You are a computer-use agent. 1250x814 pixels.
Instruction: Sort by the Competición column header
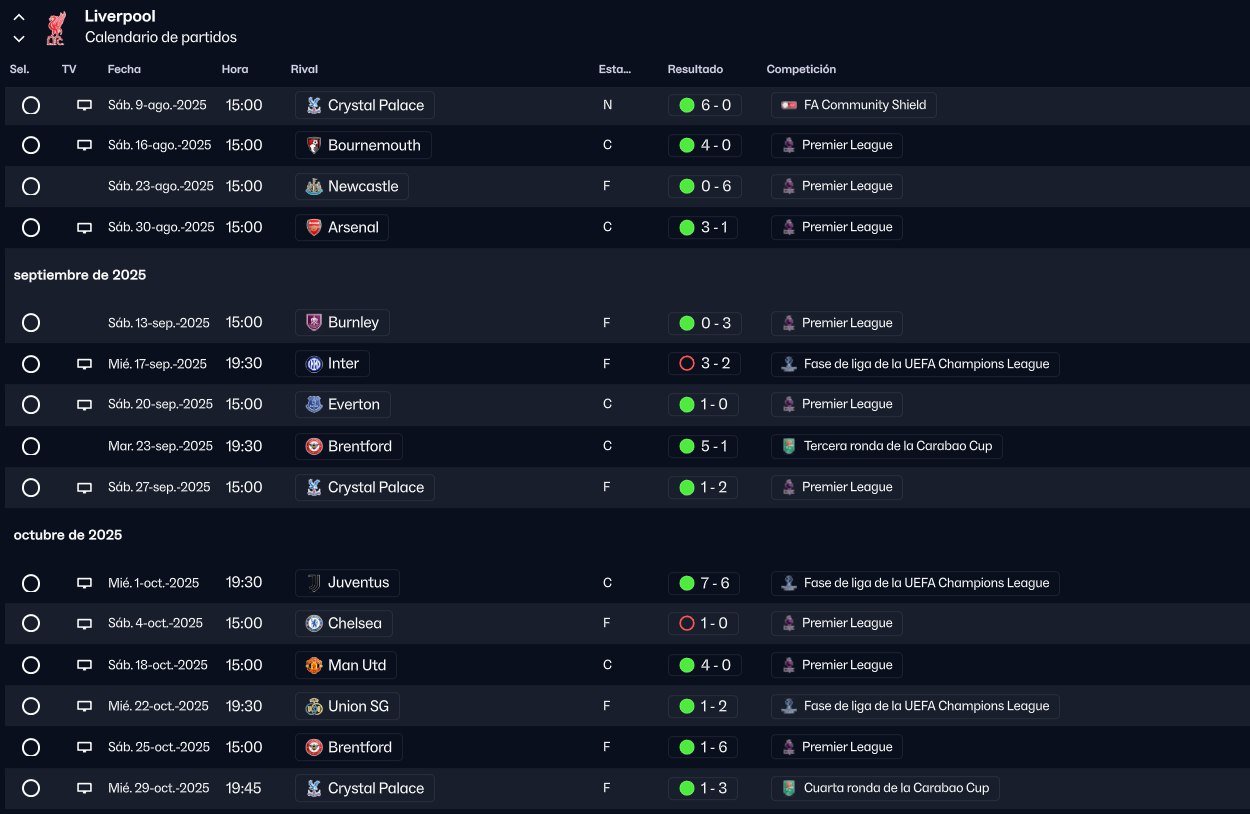(x=801, y=70)
